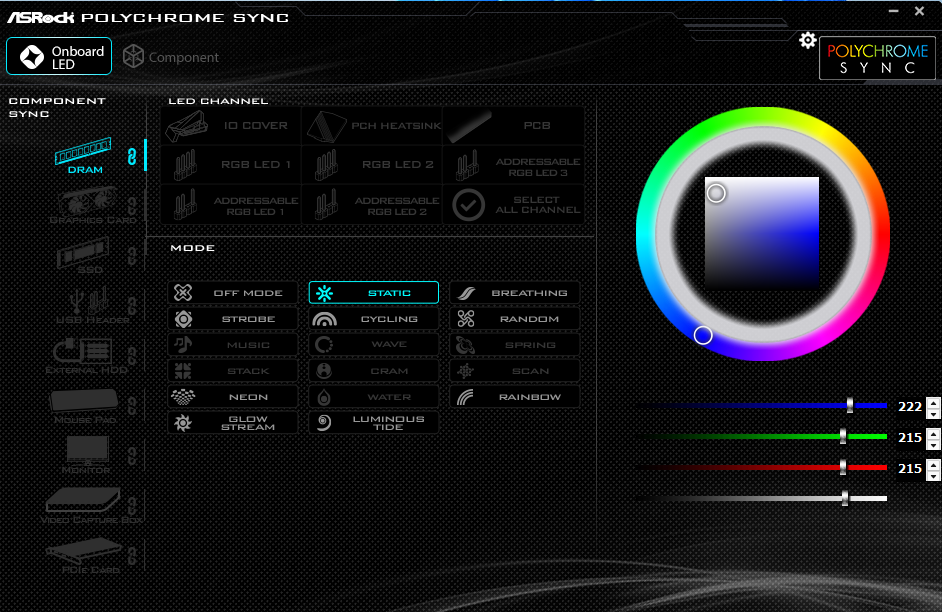Set lighting mode to Breathing
The height and width of the screenshot is (612, 942).
[x=514, y=293]
